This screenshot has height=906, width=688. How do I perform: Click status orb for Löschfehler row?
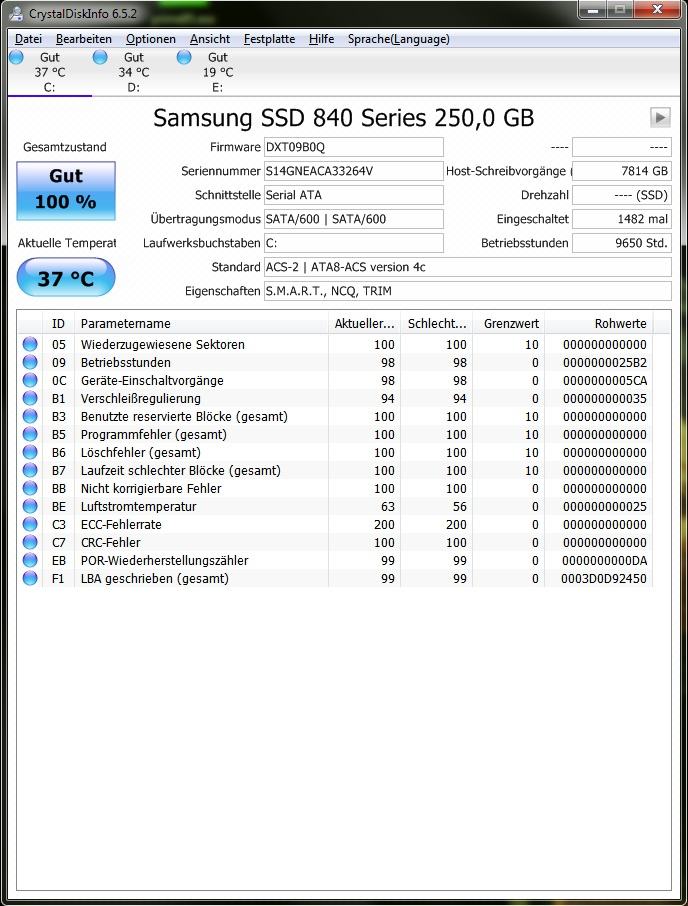tap(30, 452)
